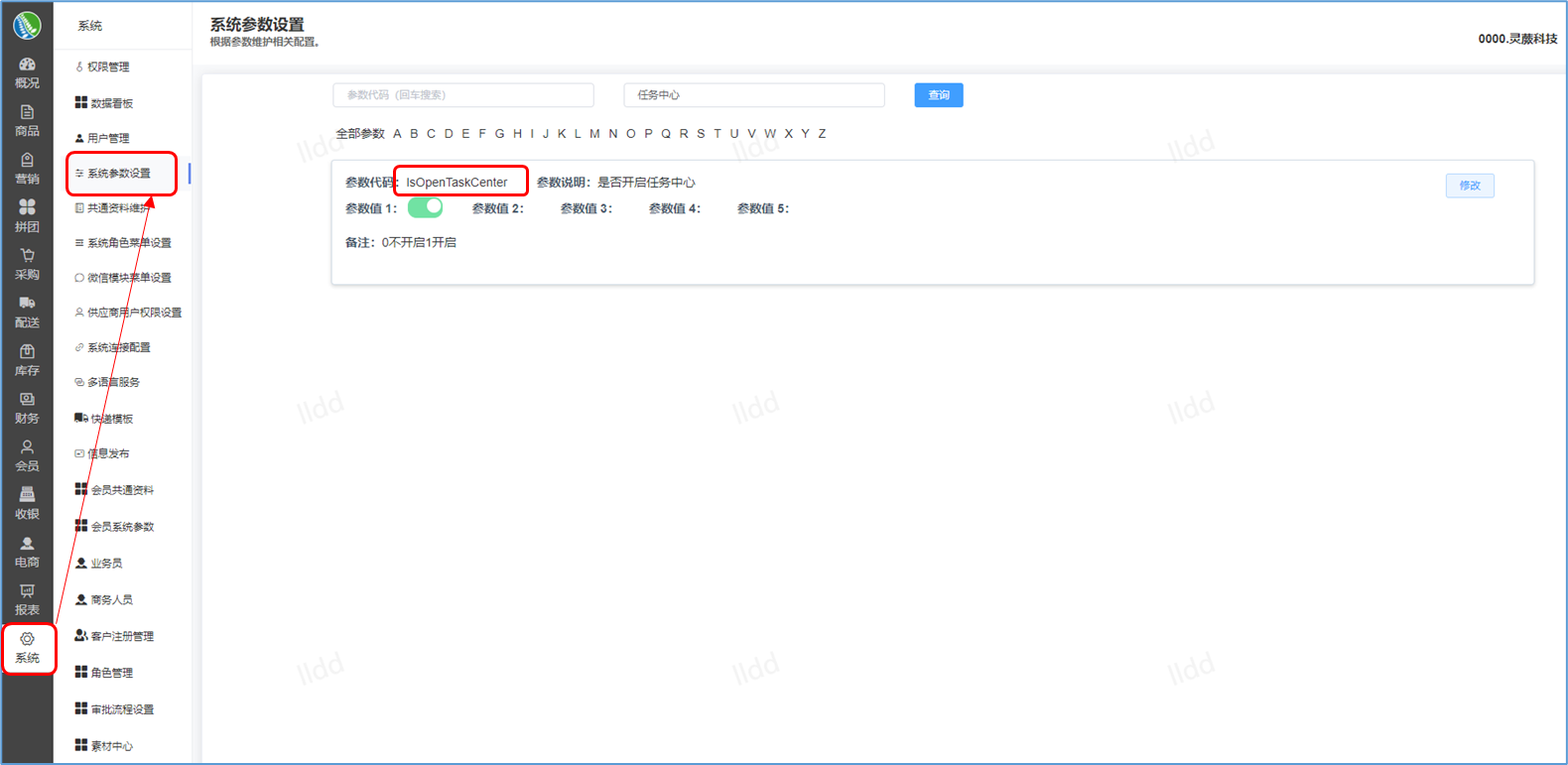Open the 电商 e-commerce section
The image size is (1568, 765).
27,552
